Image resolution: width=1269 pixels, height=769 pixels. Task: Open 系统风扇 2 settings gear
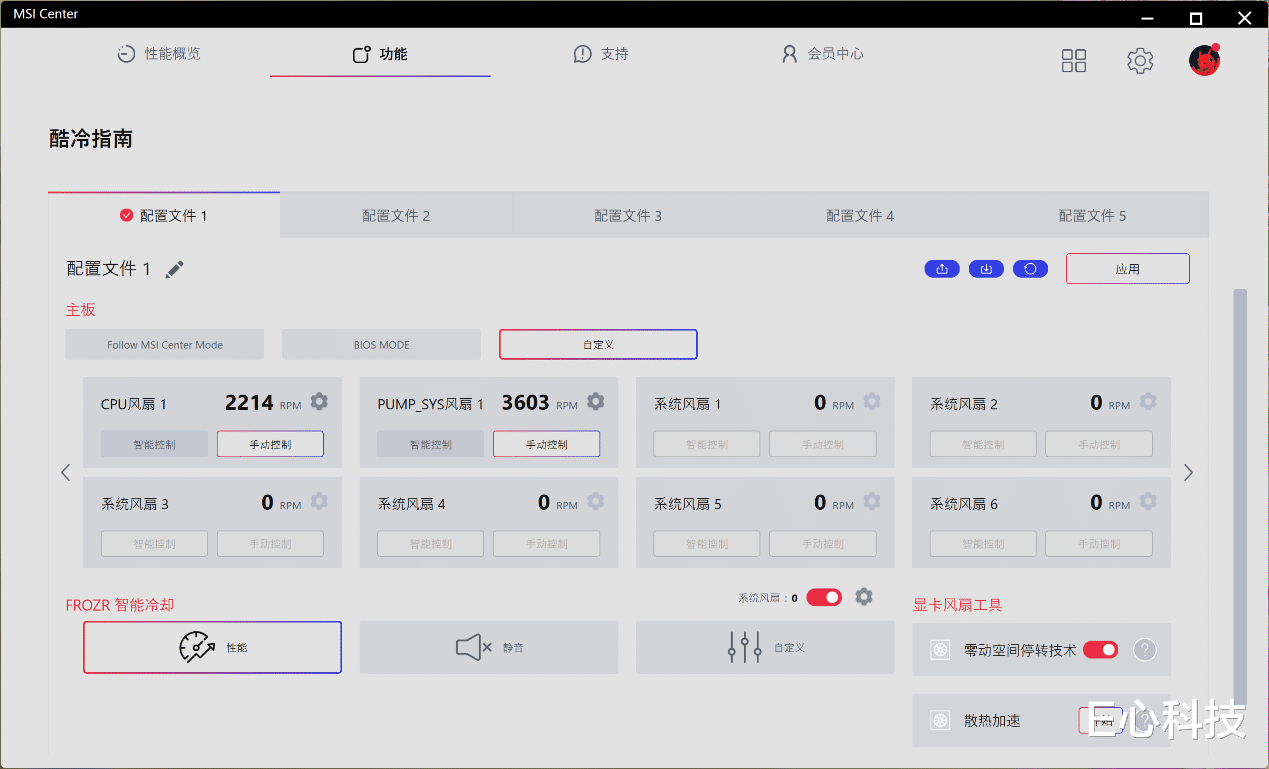tap(1148, 402)
